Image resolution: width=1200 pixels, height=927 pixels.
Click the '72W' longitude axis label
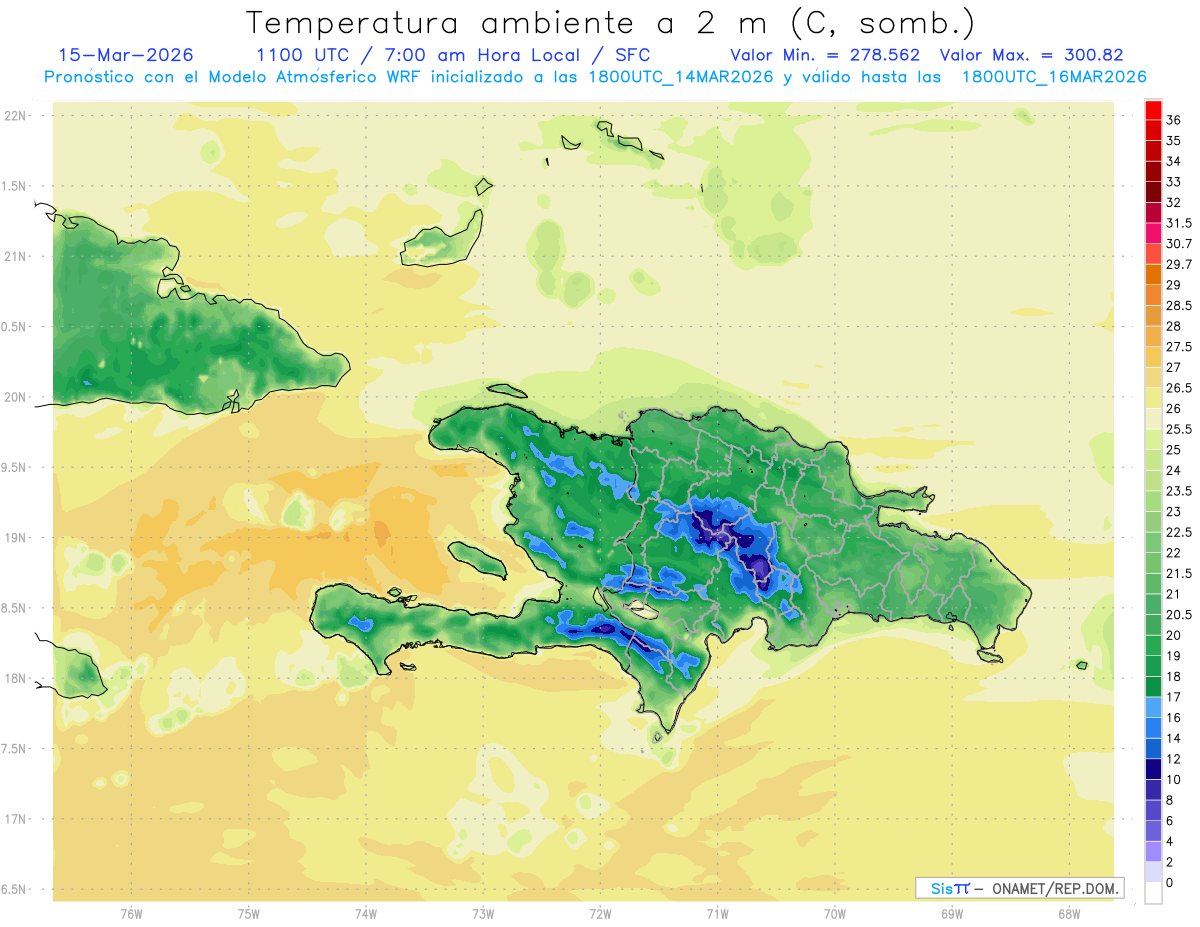[x=600, y=913]
